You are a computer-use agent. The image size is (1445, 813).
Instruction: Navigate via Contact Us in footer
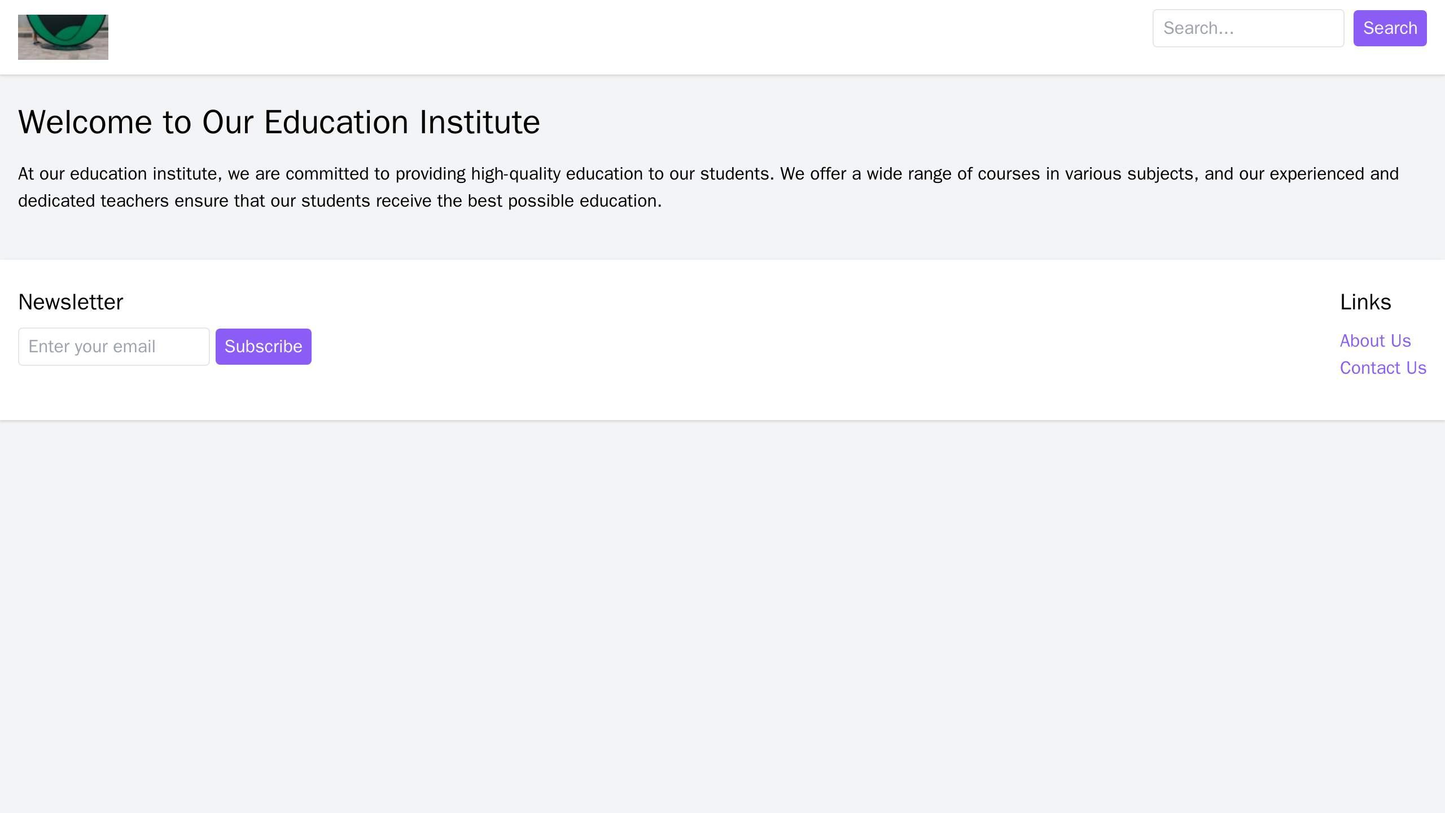[1382, 367]
